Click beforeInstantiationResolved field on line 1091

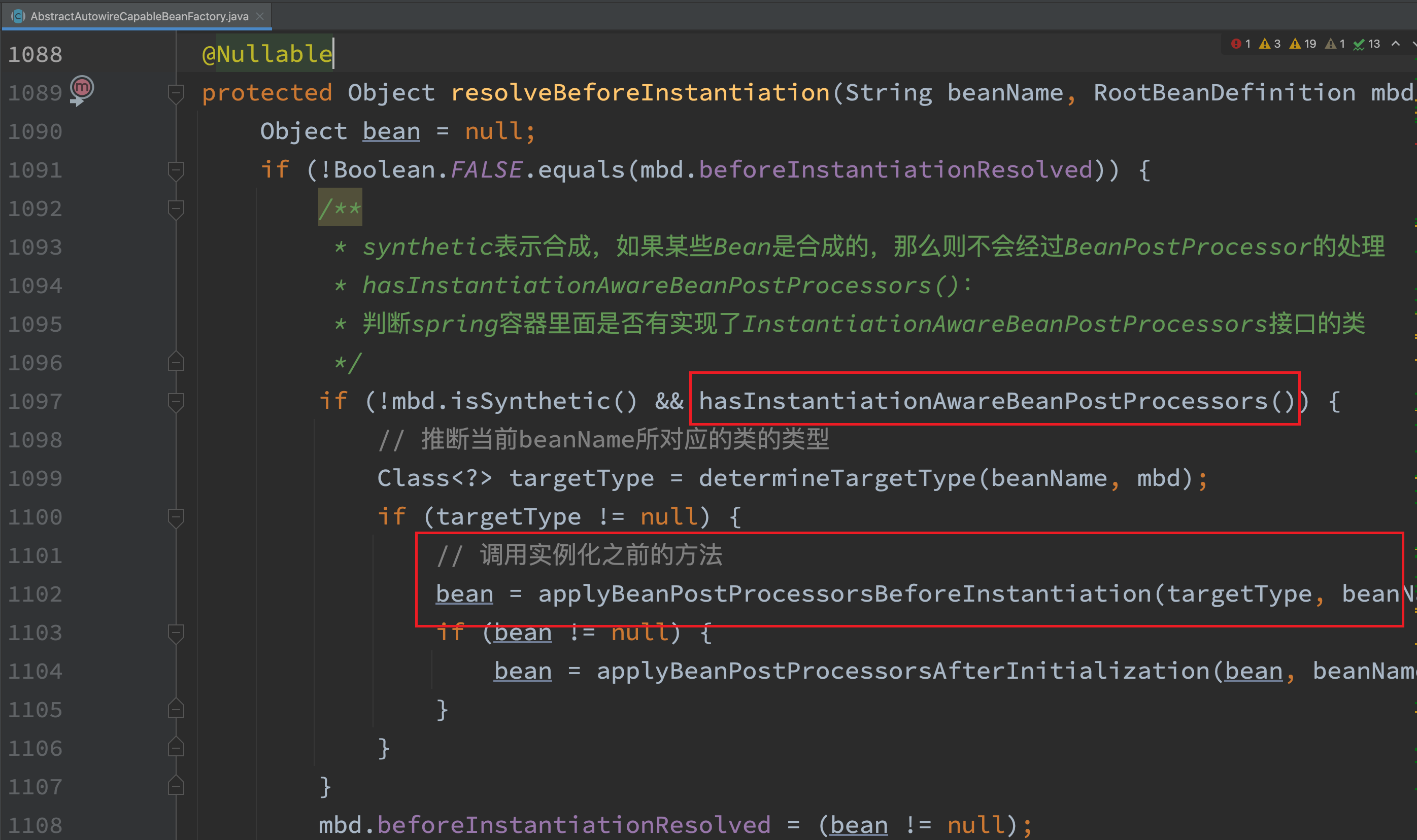(x=896, y=170)
